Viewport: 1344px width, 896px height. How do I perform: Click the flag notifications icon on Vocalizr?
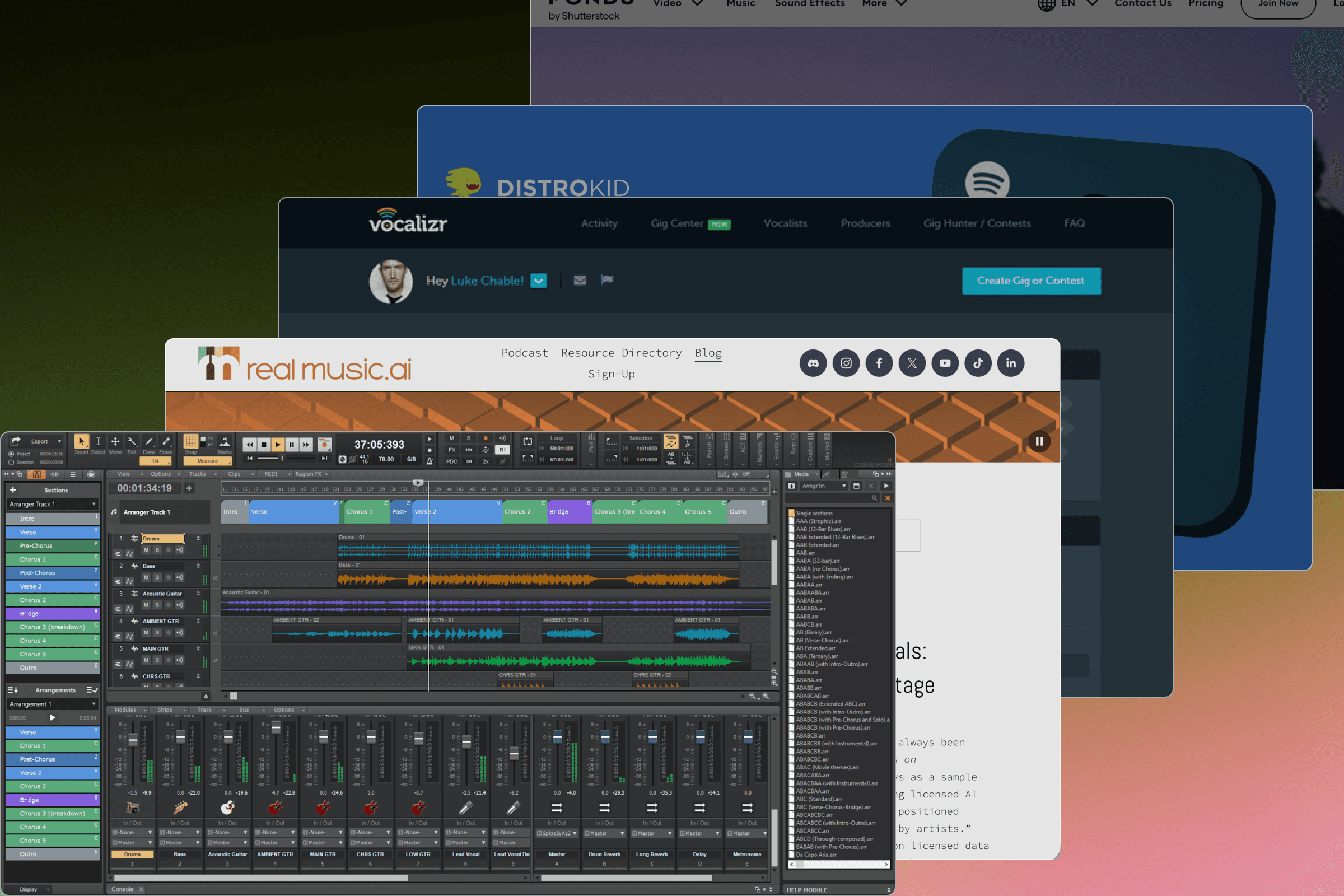tap(607, 279)
